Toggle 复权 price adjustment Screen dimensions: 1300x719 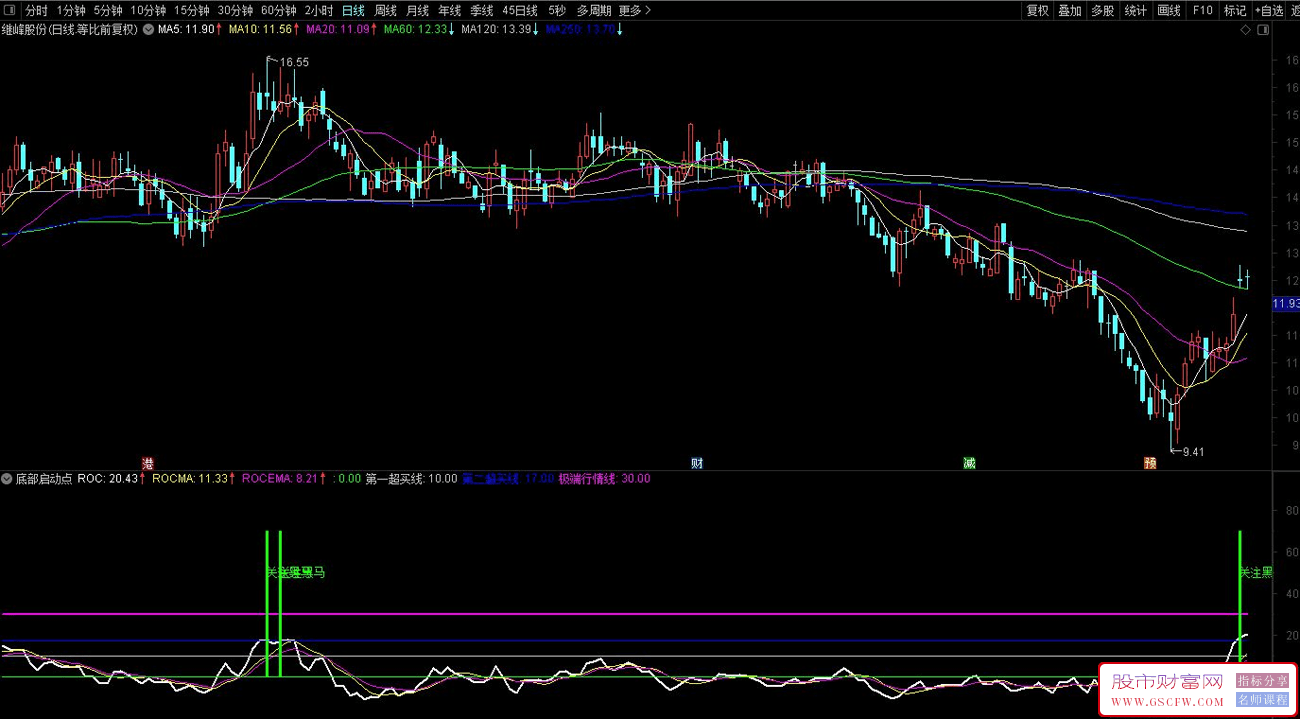pyautogui.click(x=1038, y=10)
